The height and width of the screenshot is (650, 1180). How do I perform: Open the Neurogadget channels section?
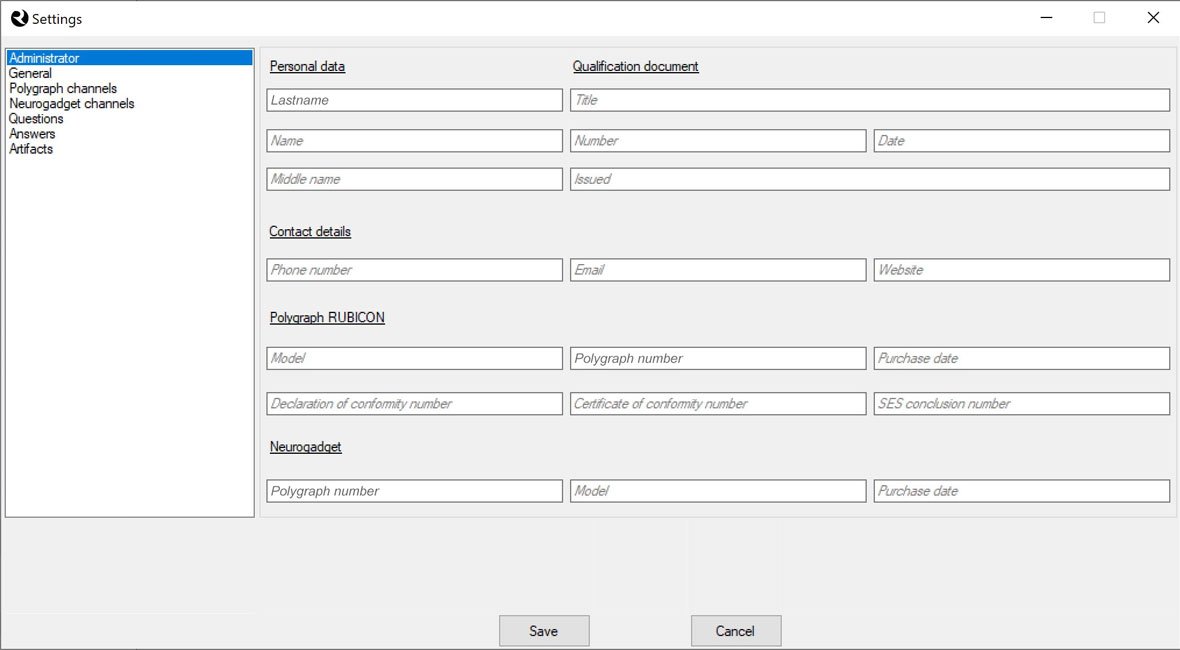pos(70,103)
